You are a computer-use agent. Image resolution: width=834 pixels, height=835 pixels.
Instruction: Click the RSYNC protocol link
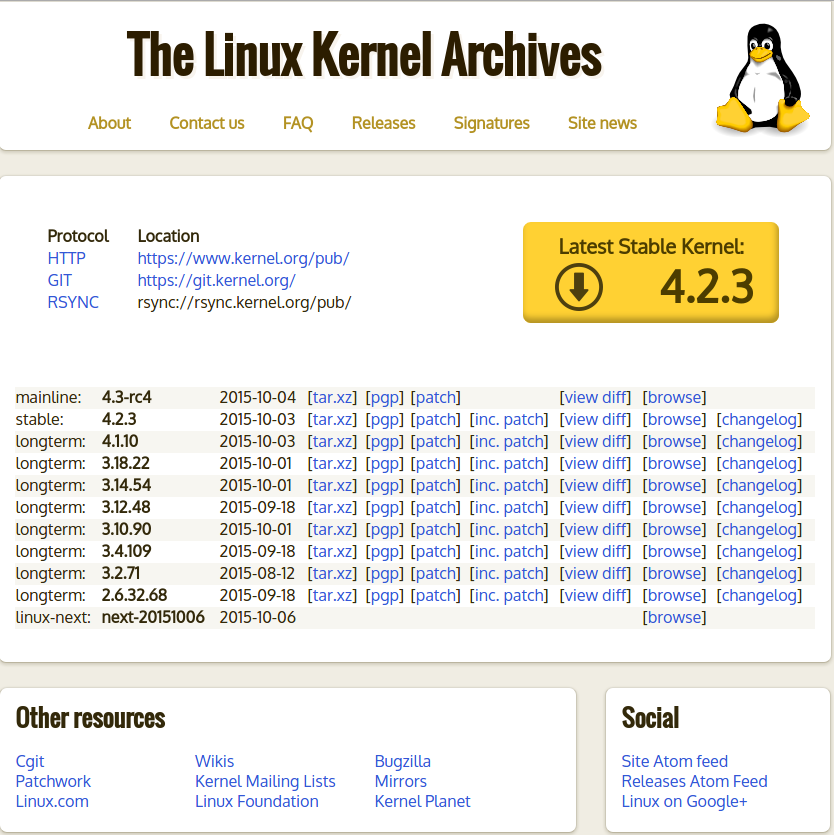click(73, 302)
